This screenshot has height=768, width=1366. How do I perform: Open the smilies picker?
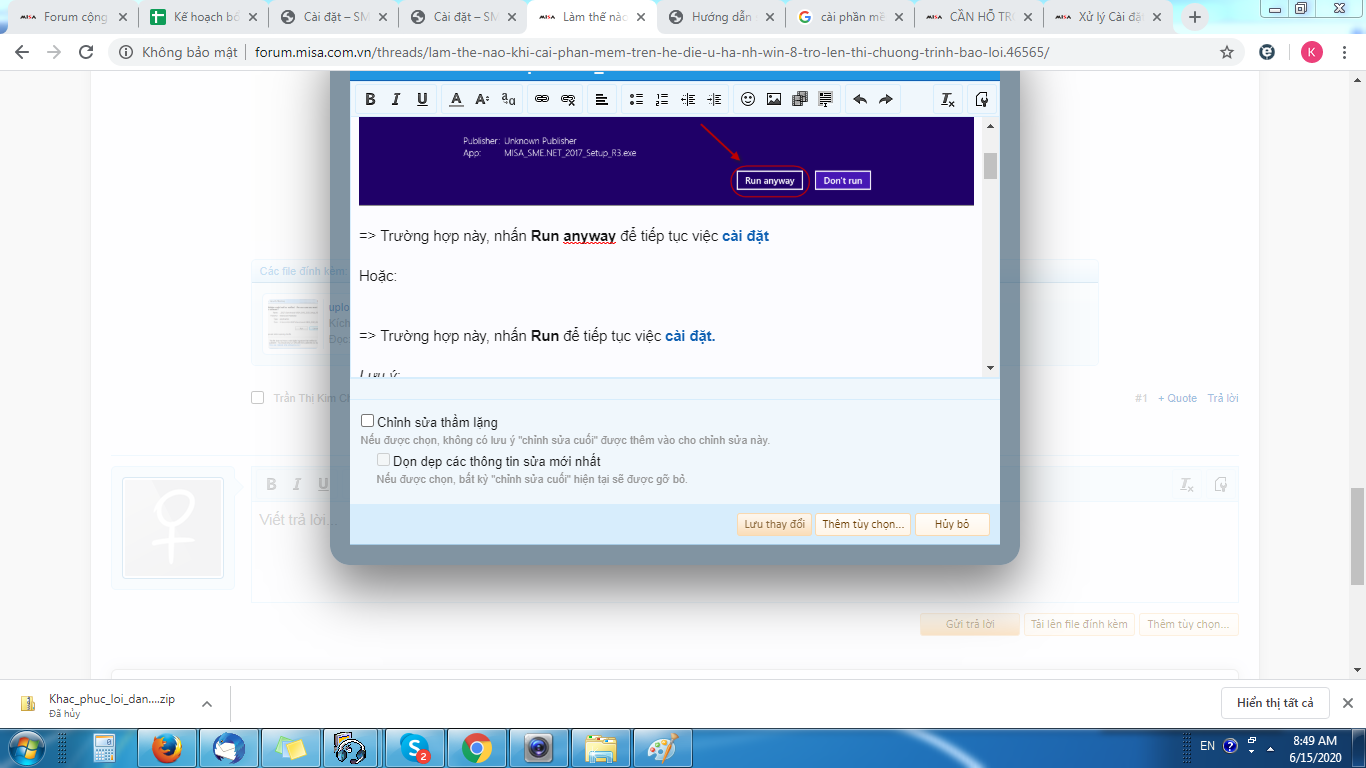748,99
